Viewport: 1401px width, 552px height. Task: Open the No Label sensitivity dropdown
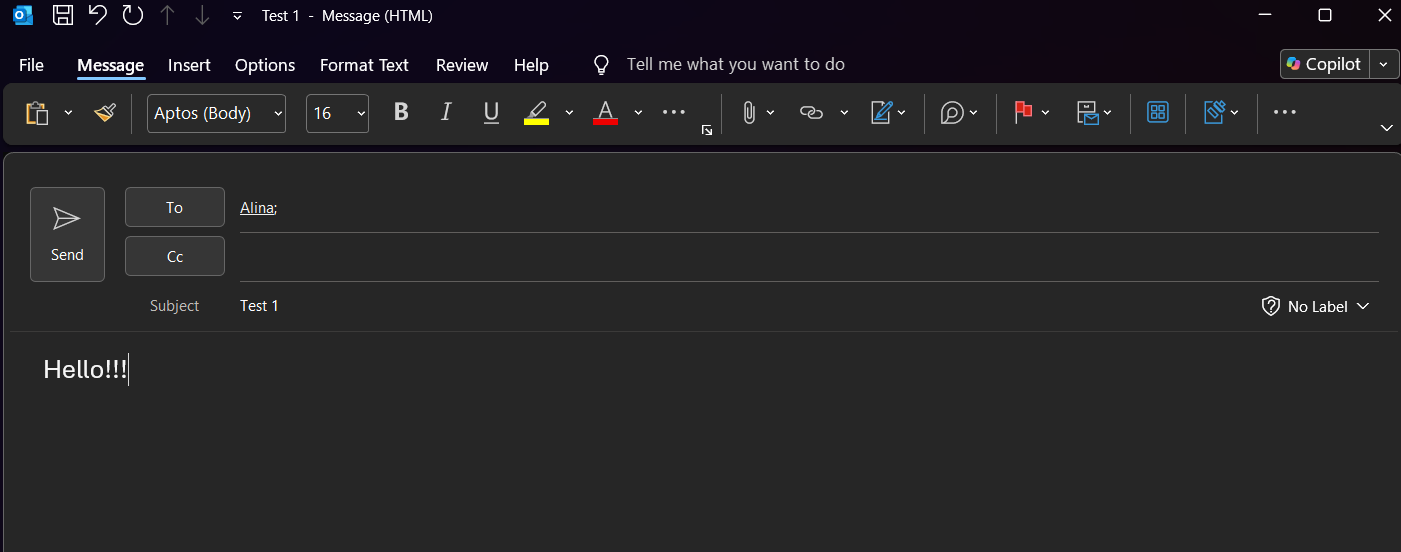pos(1316,306)
